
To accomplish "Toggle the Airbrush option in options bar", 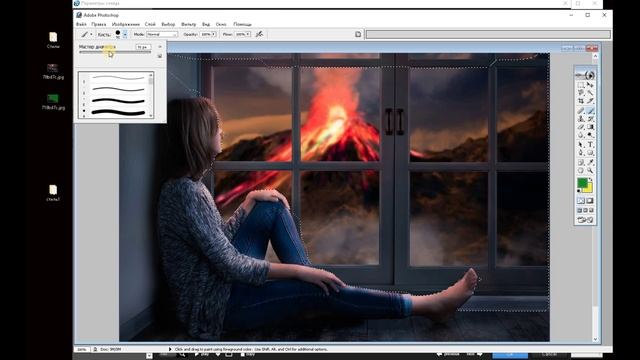I will (x=259, y=34).
